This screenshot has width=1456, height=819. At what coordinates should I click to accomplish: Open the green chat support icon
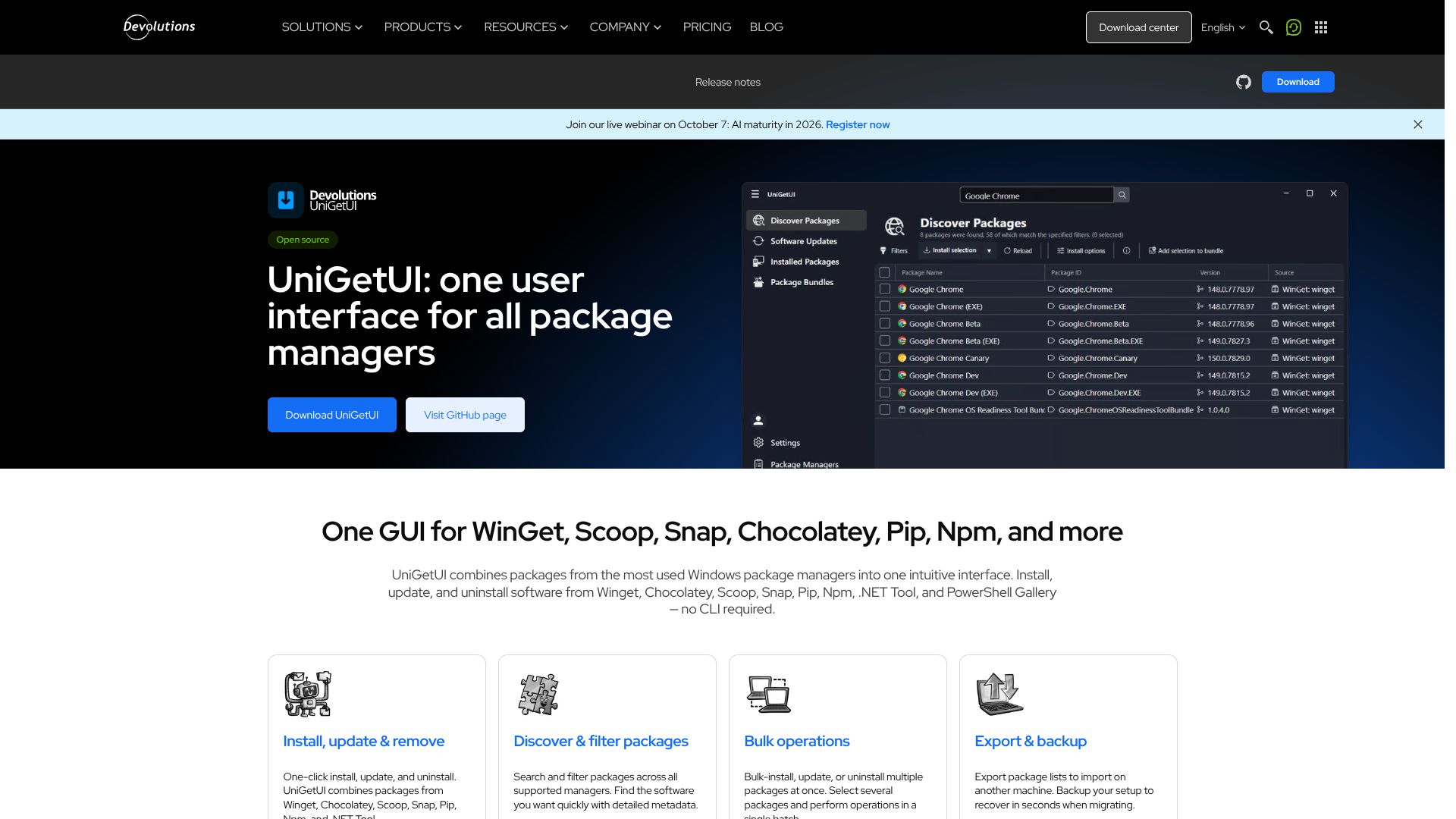(1294, 27)
